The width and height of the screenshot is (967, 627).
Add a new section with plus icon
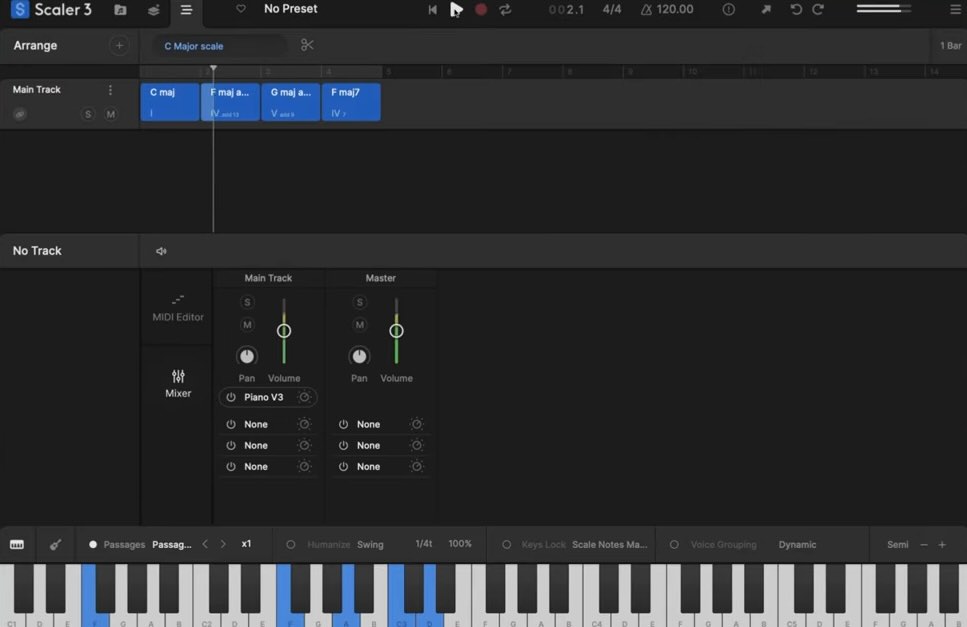(119, 45)
